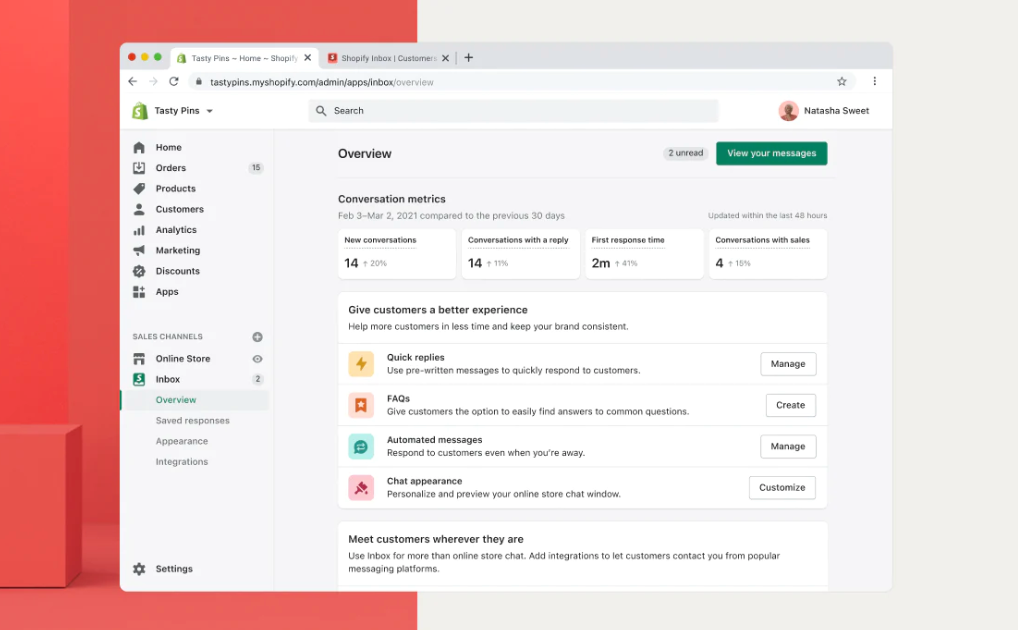Viewport: 1018px width, 630px height.
Task: Click Chat appearance paint icon
Action: [361, 488]
